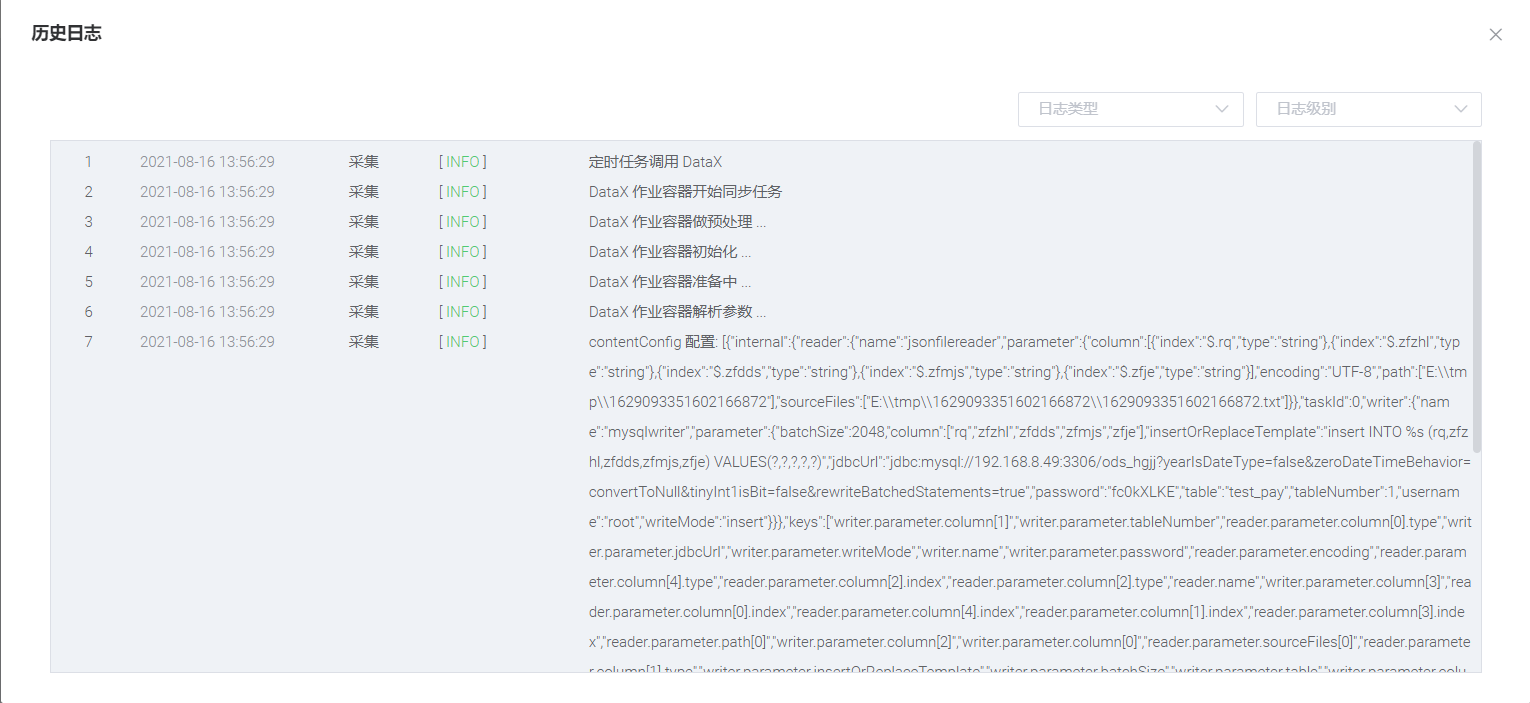
Task: Click the INFO level tag on contentConfig row
Action: click(x=463, y=341)
